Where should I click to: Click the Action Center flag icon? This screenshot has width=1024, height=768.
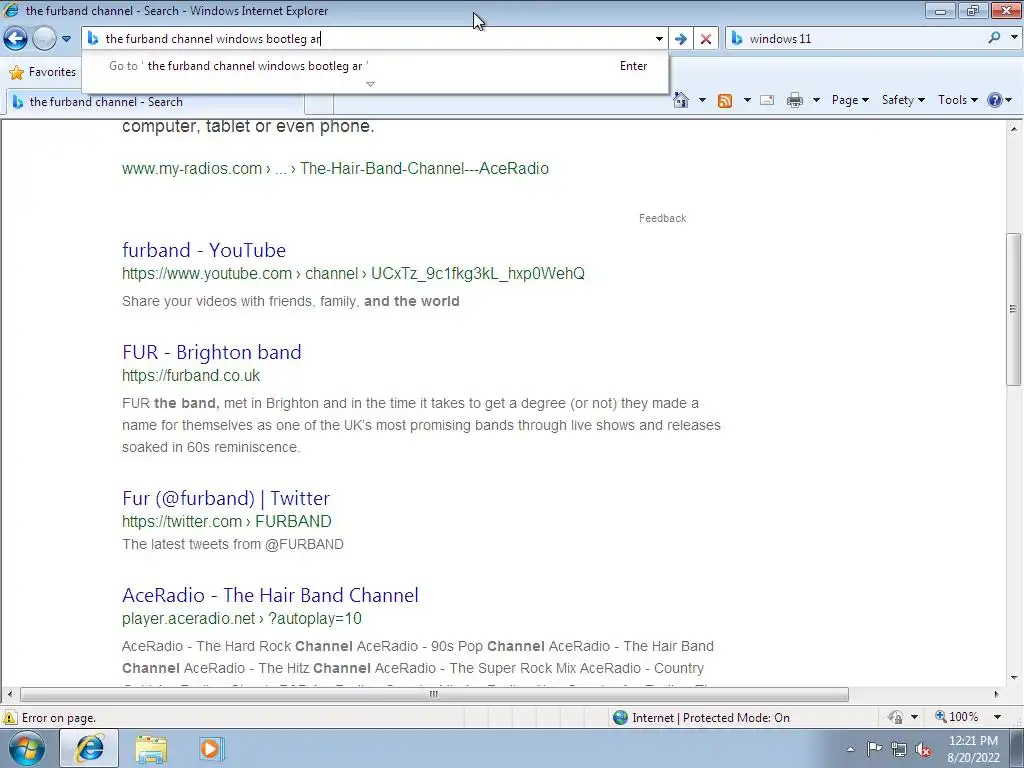[874, 748]
